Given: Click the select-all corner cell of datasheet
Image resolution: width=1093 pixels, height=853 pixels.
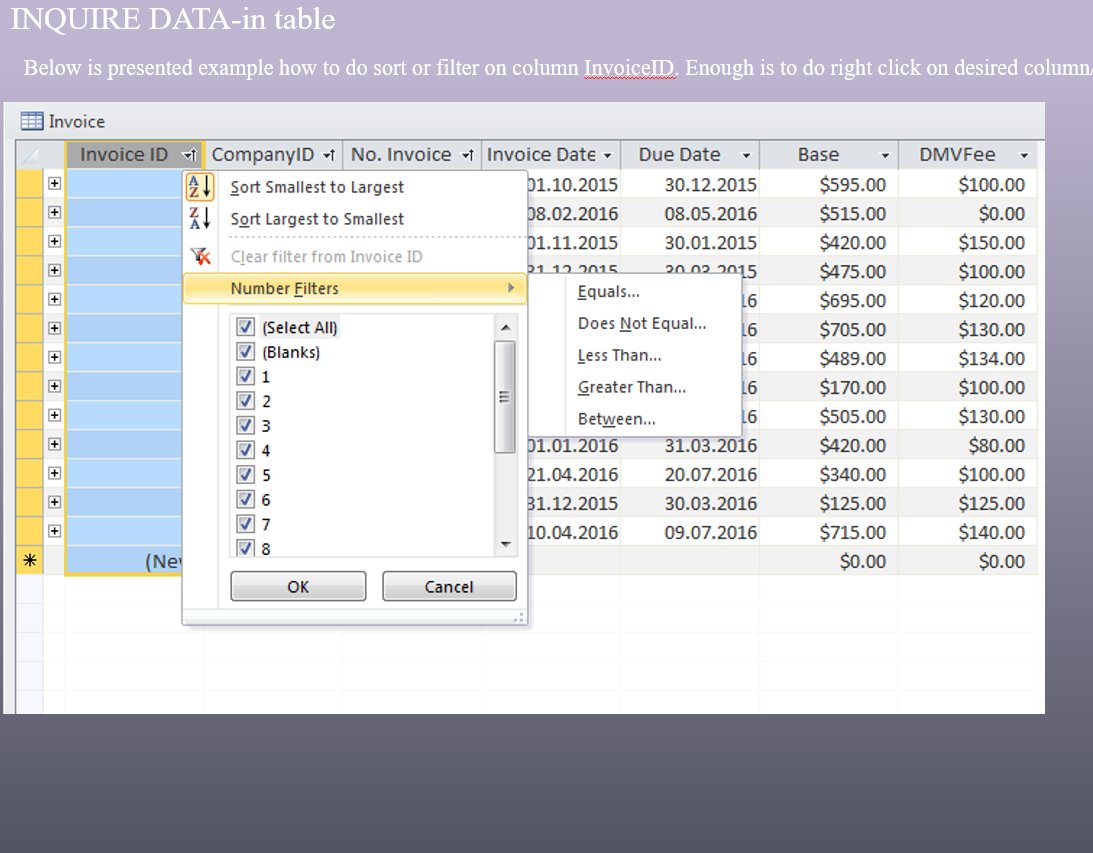Looking at the screenshot, I should point(30,155).
